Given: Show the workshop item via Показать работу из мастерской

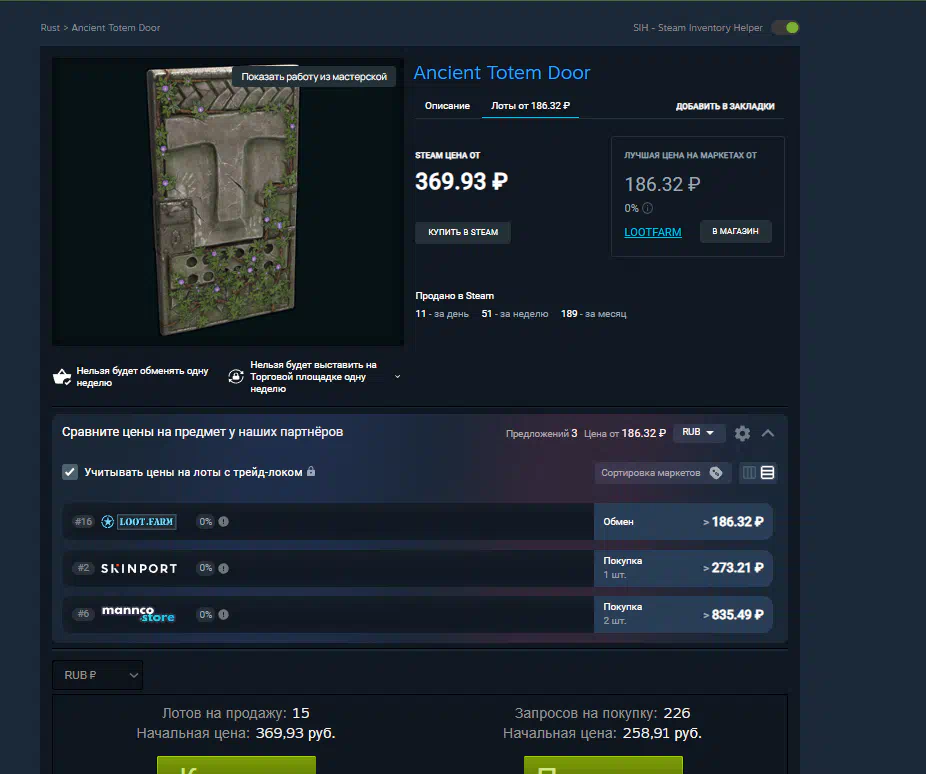Looking at the screenshot, I should click(x=314, y=77).
